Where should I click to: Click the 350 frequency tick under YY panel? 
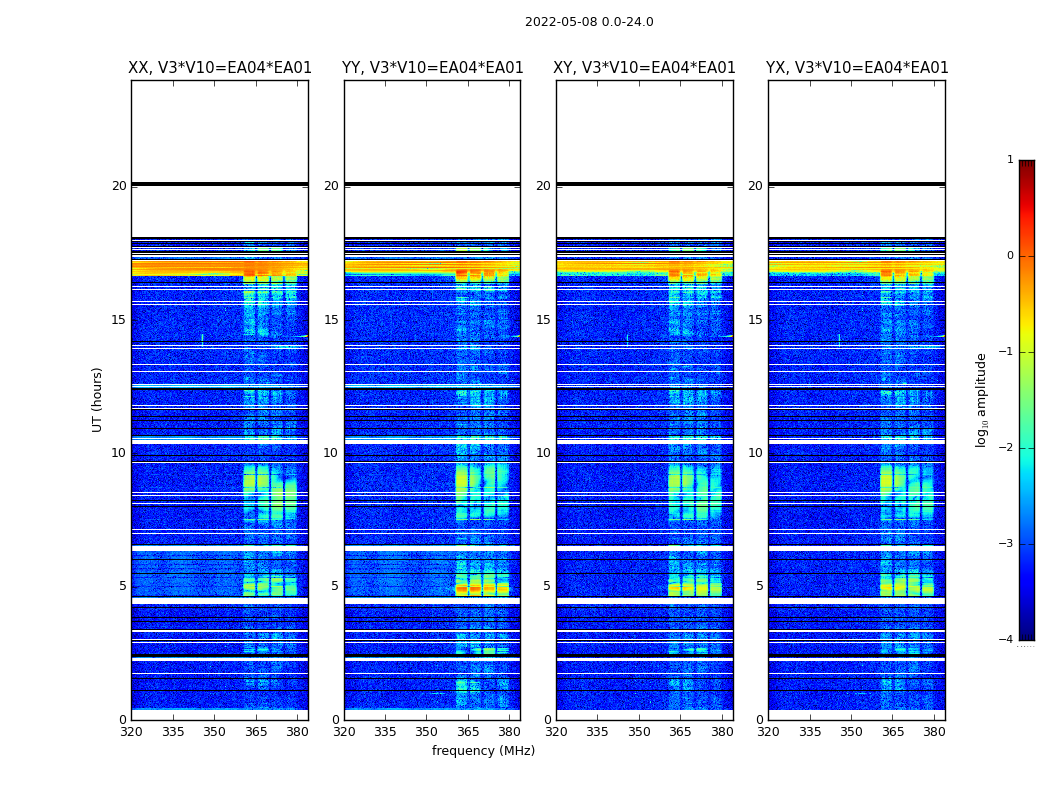pyautogui.click(x=427, y=731)
